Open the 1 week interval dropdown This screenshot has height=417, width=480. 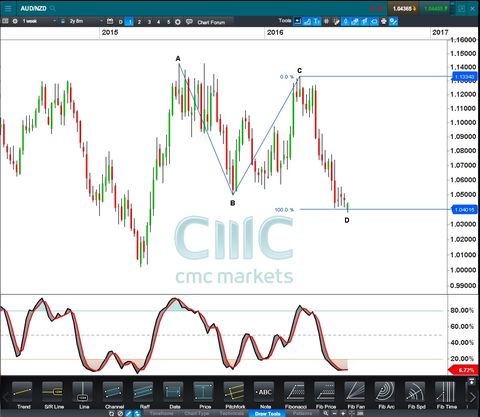[x=38, y=21]
